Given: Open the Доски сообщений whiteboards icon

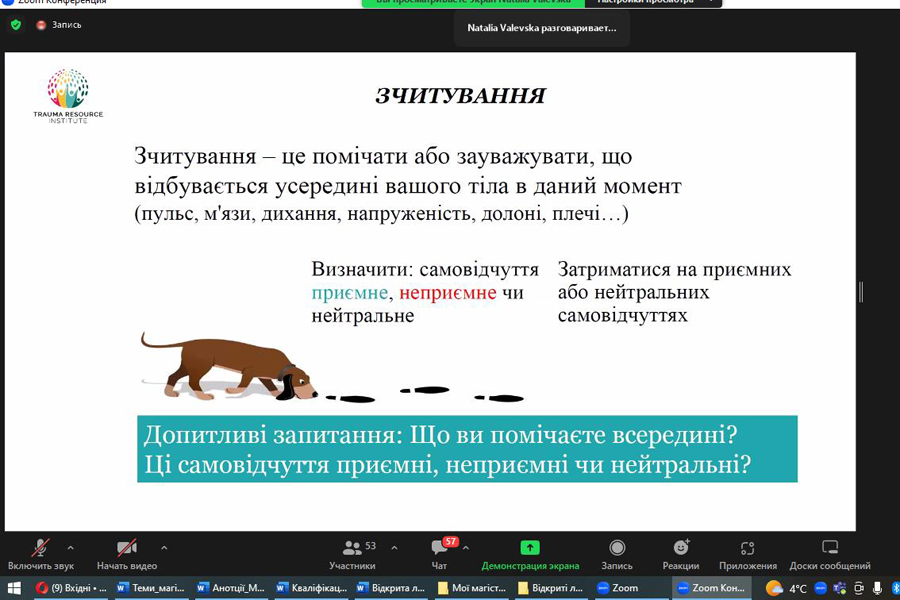Looking at the screenshot, I should (830, 547).
